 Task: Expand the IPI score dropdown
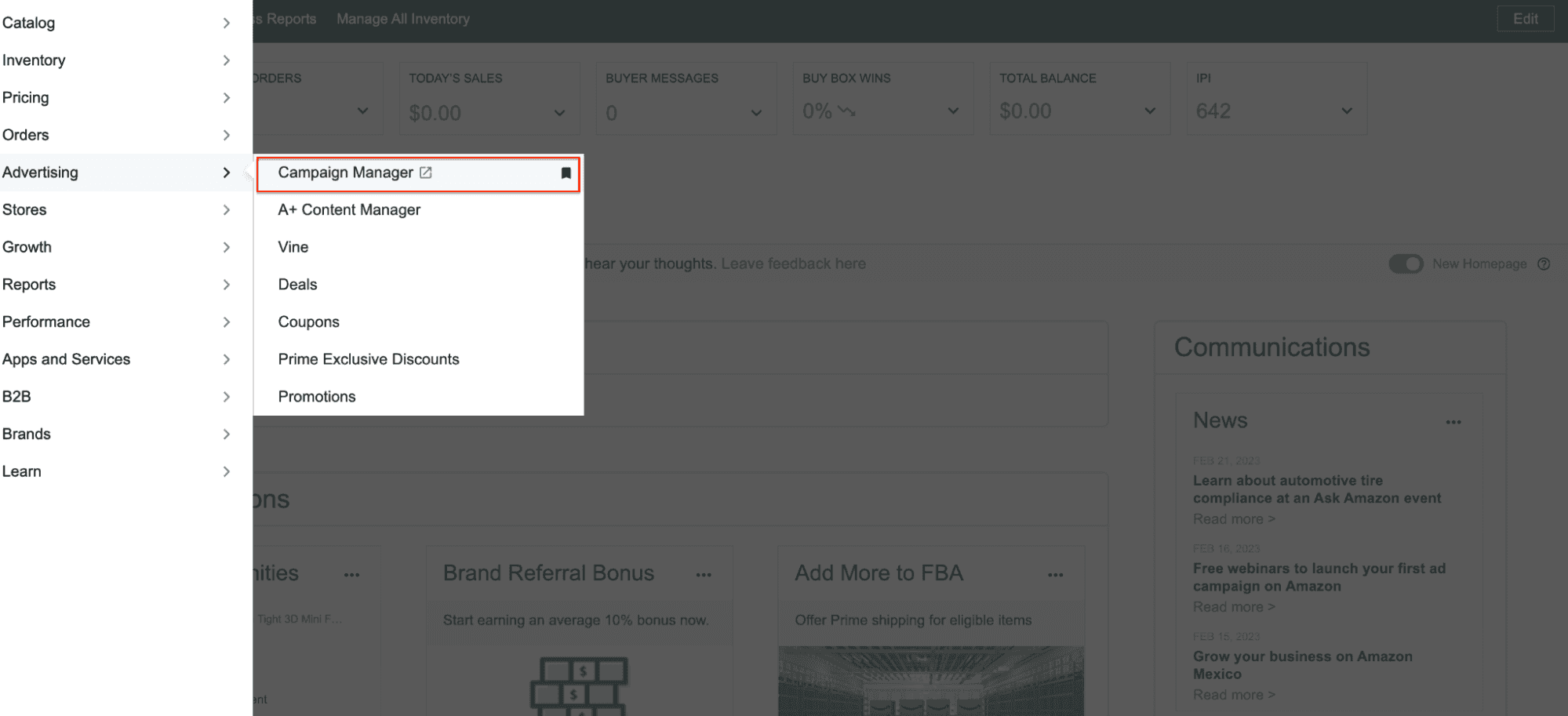click(x=1346, y=111)
